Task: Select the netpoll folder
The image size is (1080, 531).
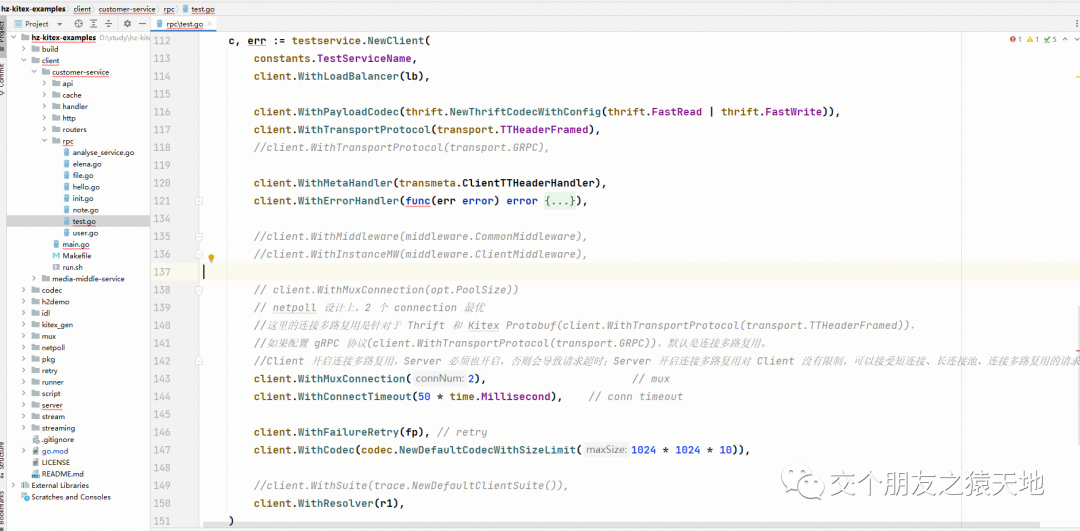Action: [x=53, y=348]
